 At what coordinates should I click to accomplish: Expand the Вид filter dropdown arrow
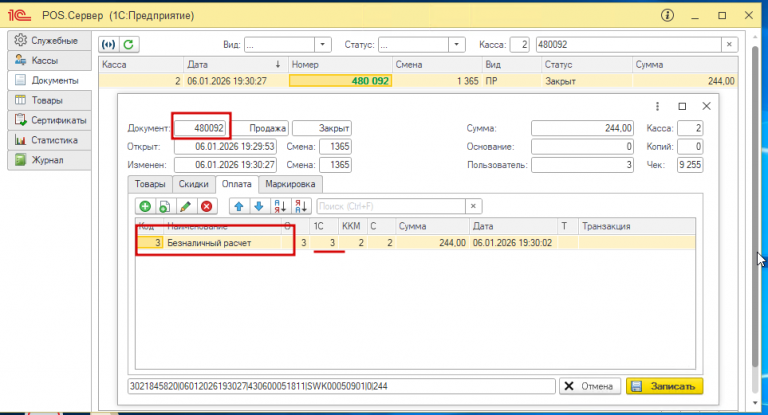pyautogui.click(x=322, y=45)
